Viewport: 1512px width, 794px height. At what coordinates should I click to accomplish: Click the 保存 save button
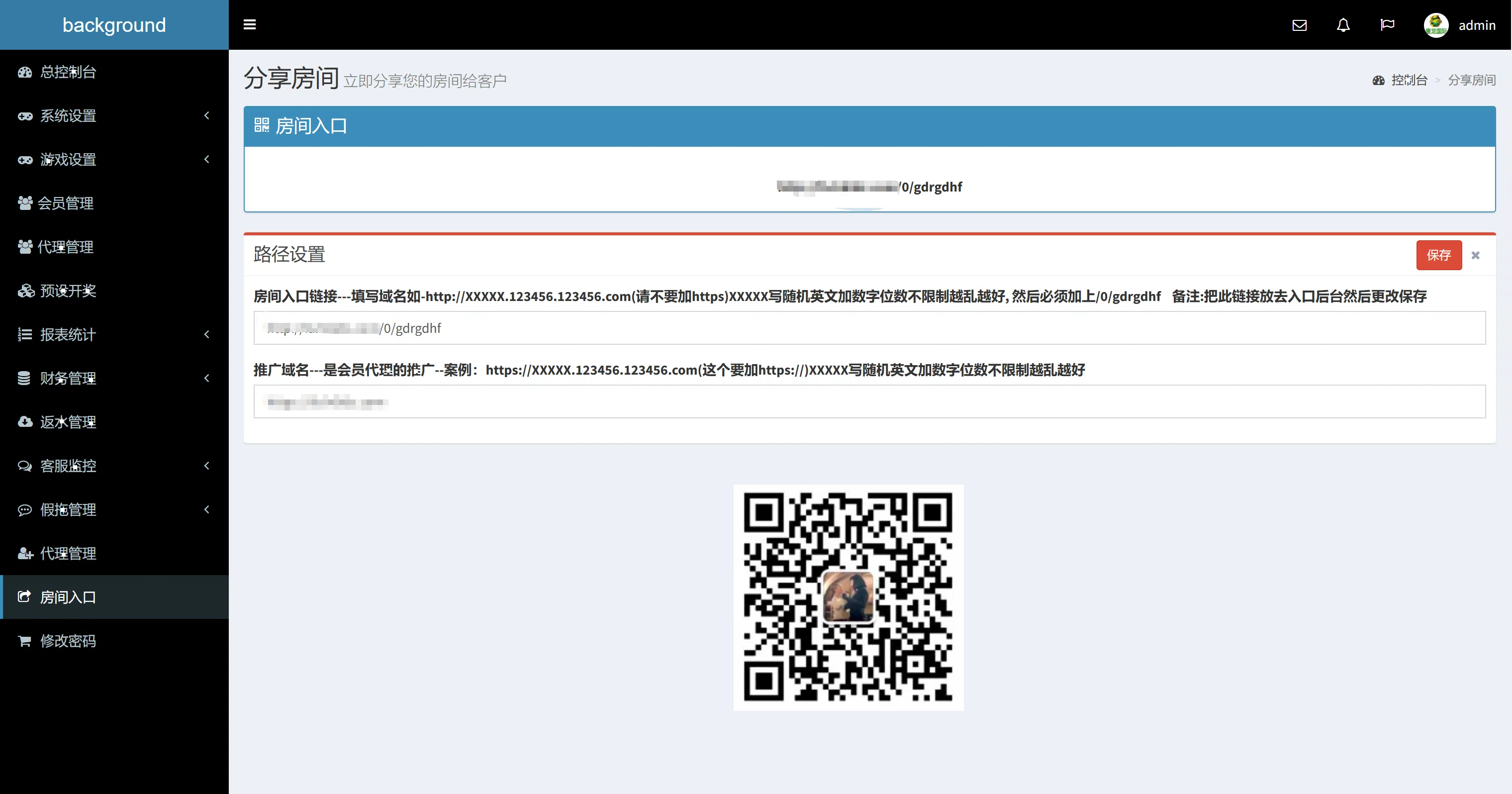[1438, 256]
